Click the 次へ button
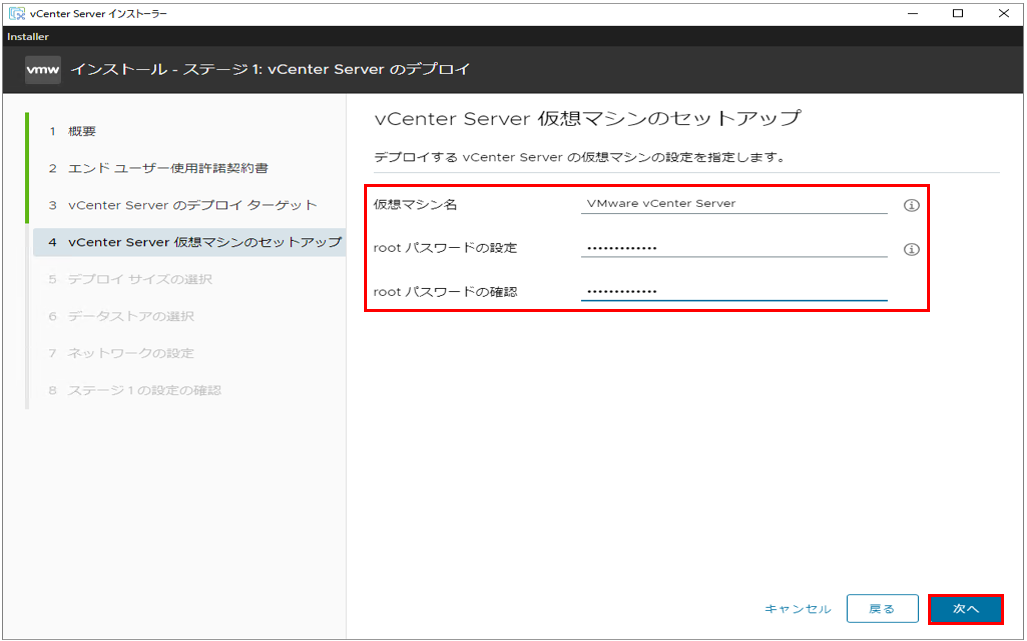 pyautogui.click(x=965, y=609)
